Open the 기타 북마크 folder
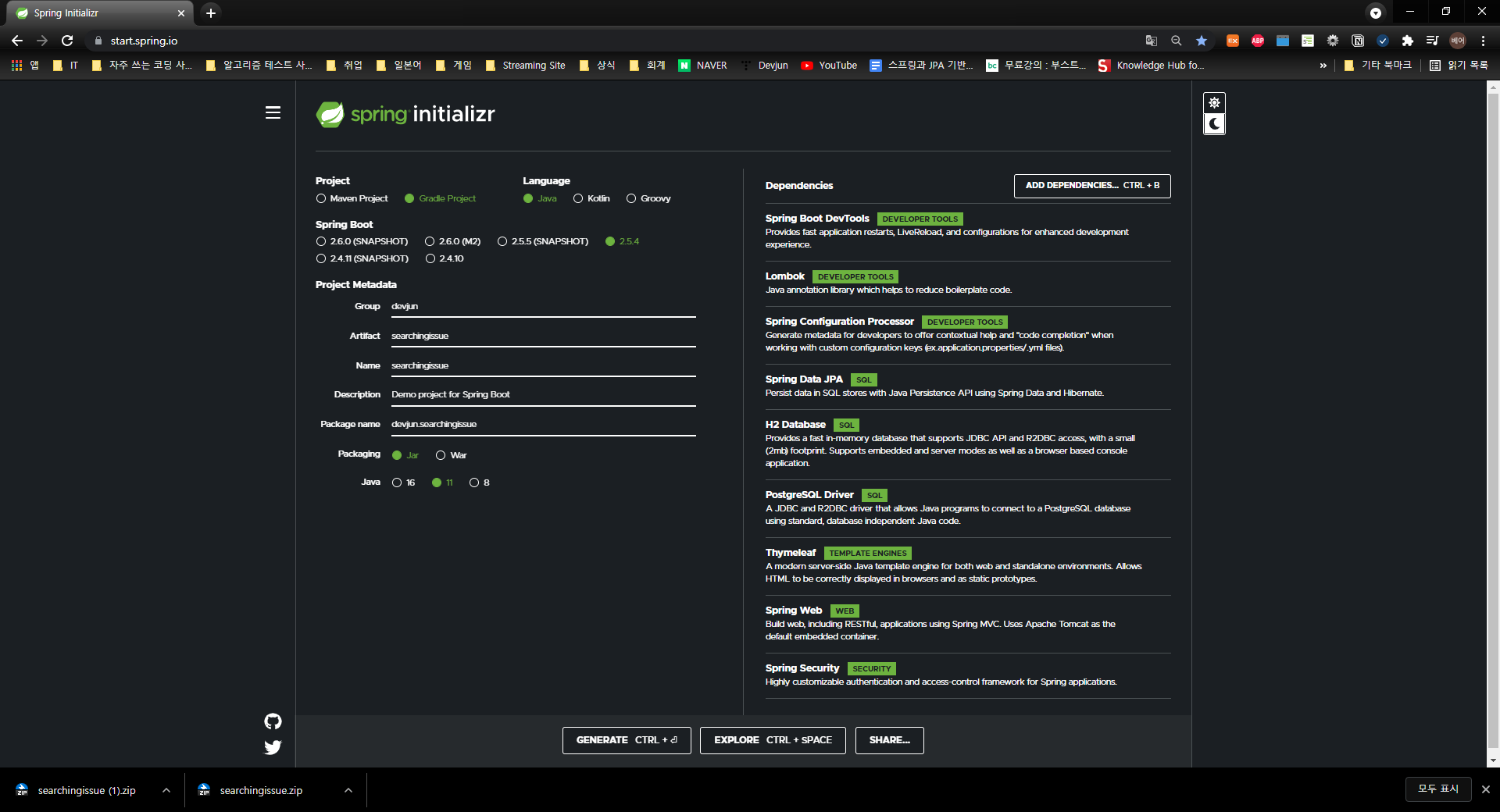1500x812 pixels. pyautogui.click(x=1377, y=66)
